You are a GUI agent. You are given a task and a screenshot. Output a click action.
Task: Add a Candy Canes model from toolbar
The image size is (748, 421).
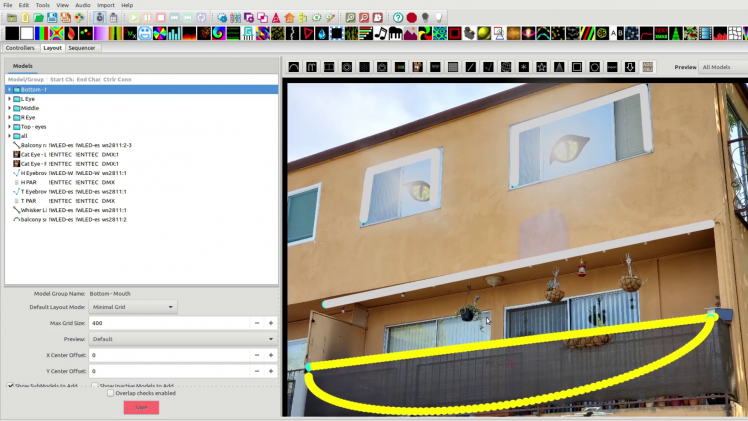point(312,67)
